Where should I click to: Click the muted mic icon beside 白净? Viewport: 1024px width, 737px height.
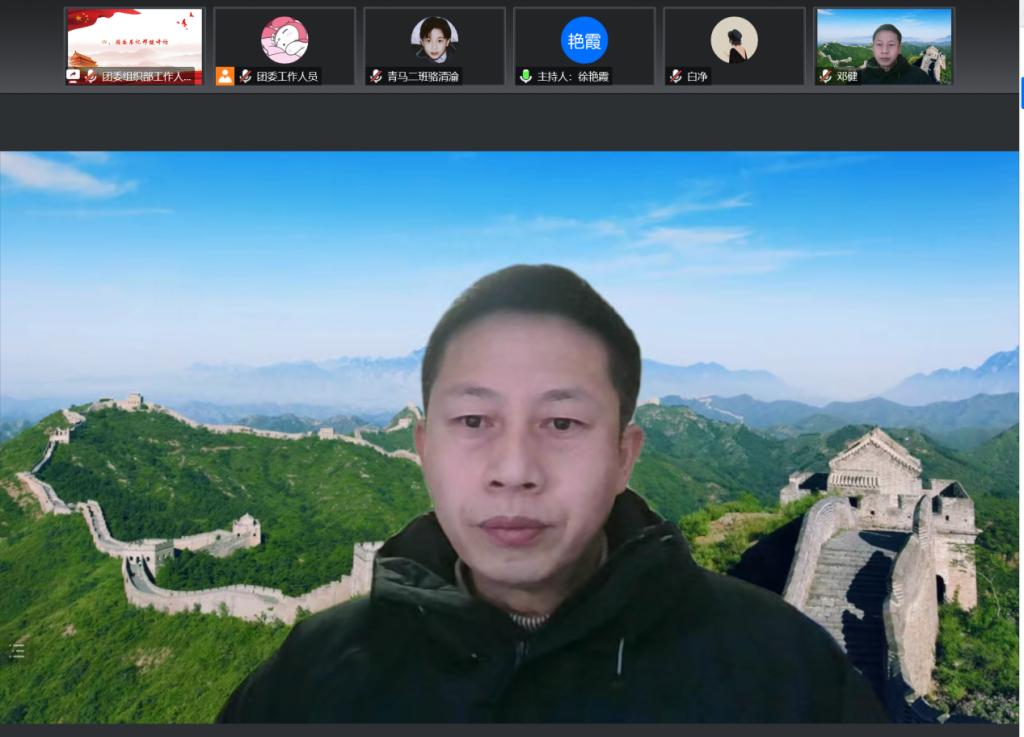point(676,76)
